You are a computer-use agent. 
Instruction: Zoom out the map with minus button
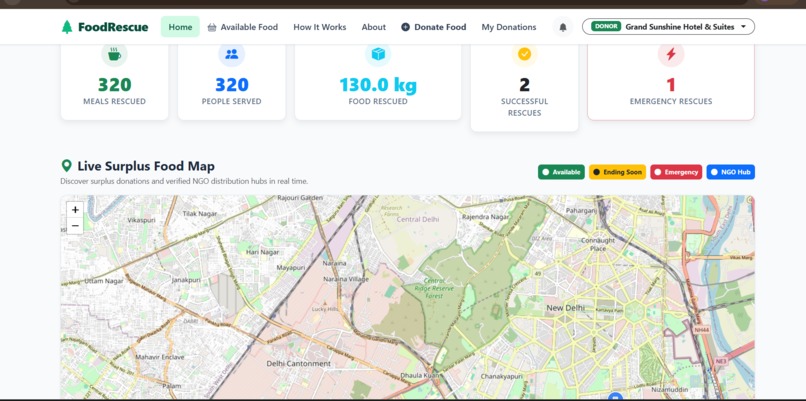tap(75, 226)
